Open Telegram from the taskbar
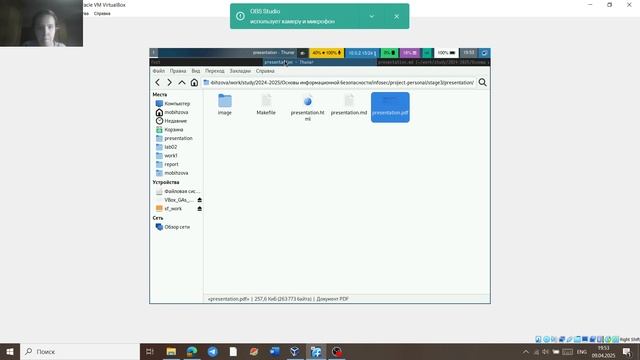Image resolution: width=640 pixels, height=360 pixels. (213, 351)
